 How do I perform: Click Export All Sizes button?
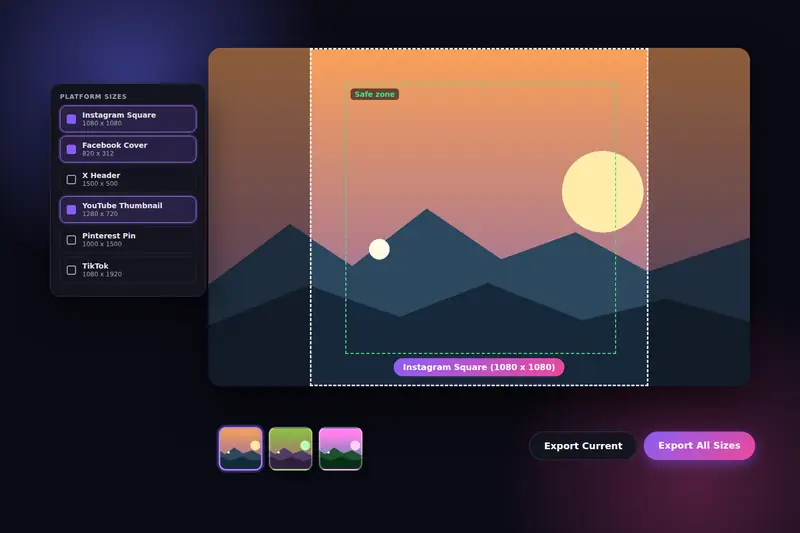[699, 445]
